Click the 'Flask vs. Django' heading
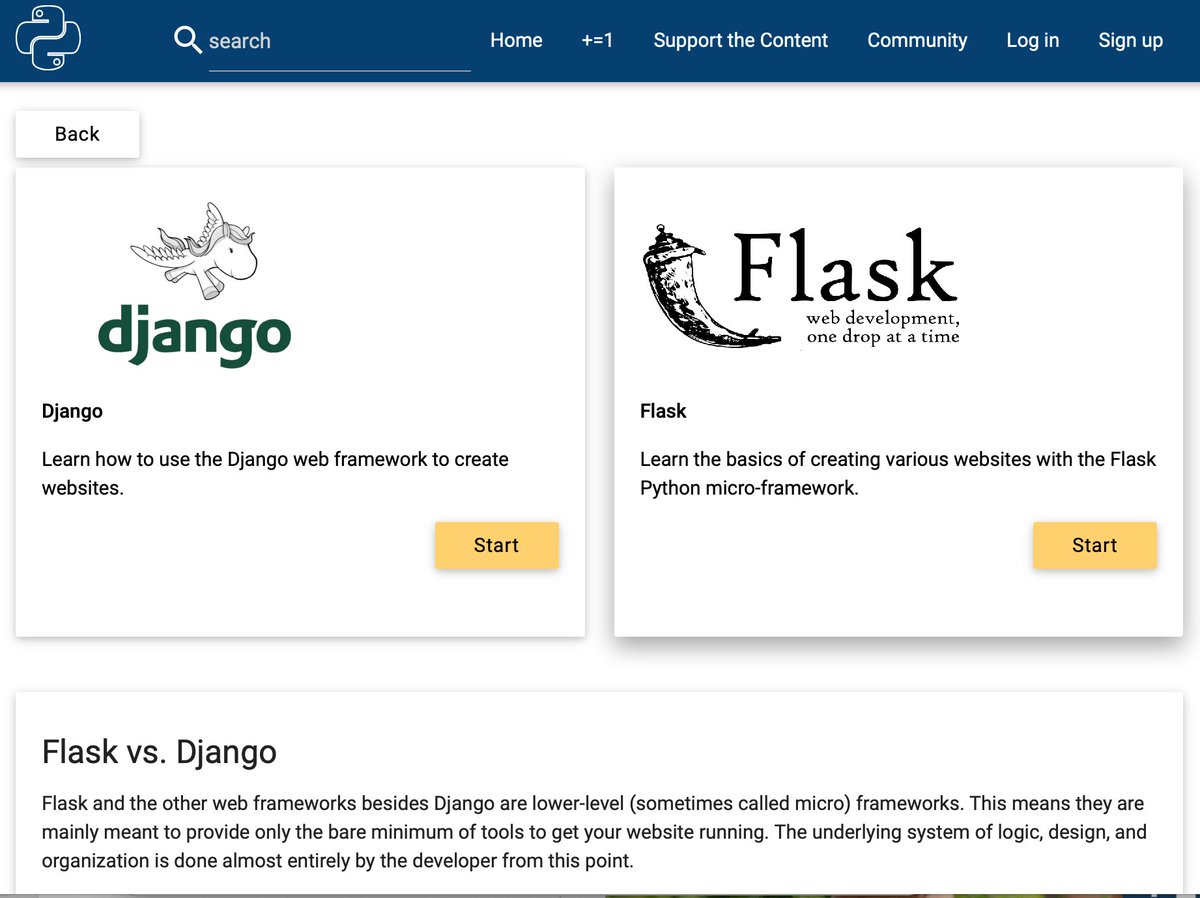 [159, 752]
